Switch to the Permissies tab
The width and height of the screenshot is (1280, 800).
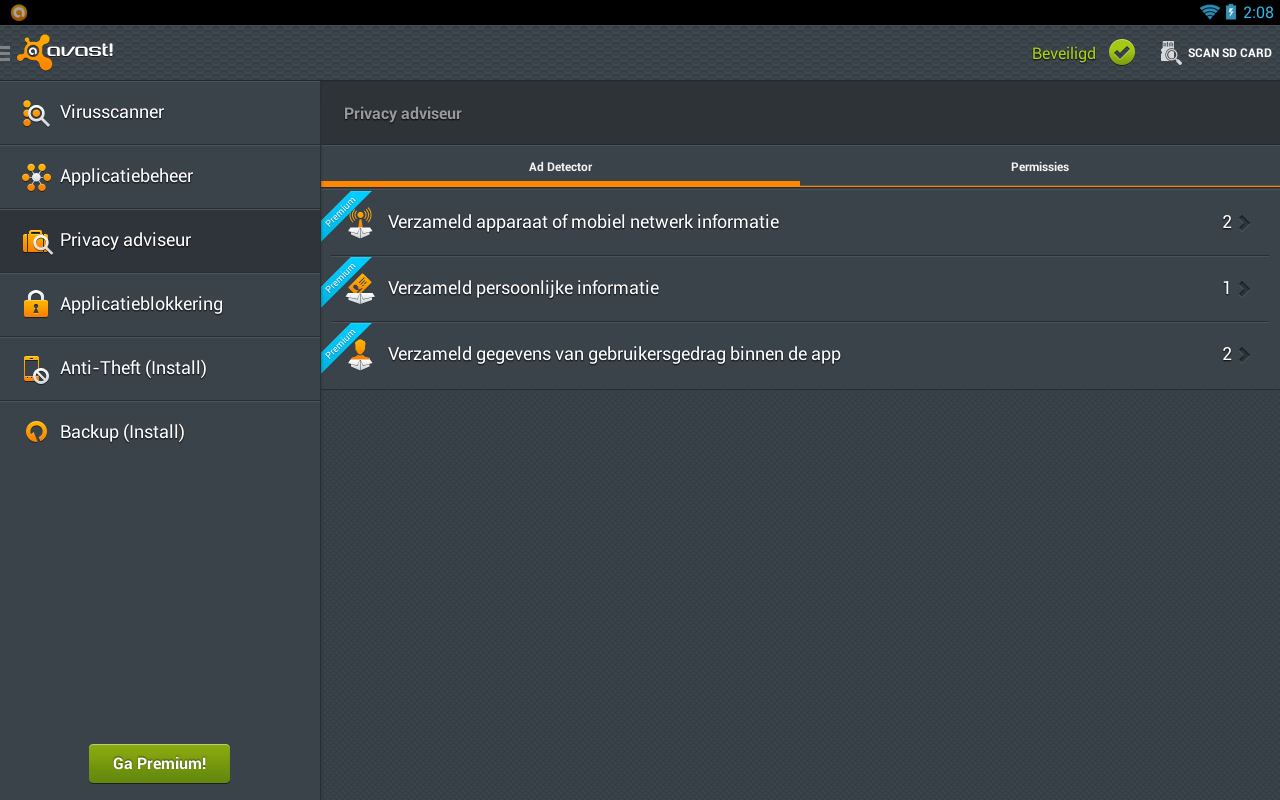point(1040,167)
